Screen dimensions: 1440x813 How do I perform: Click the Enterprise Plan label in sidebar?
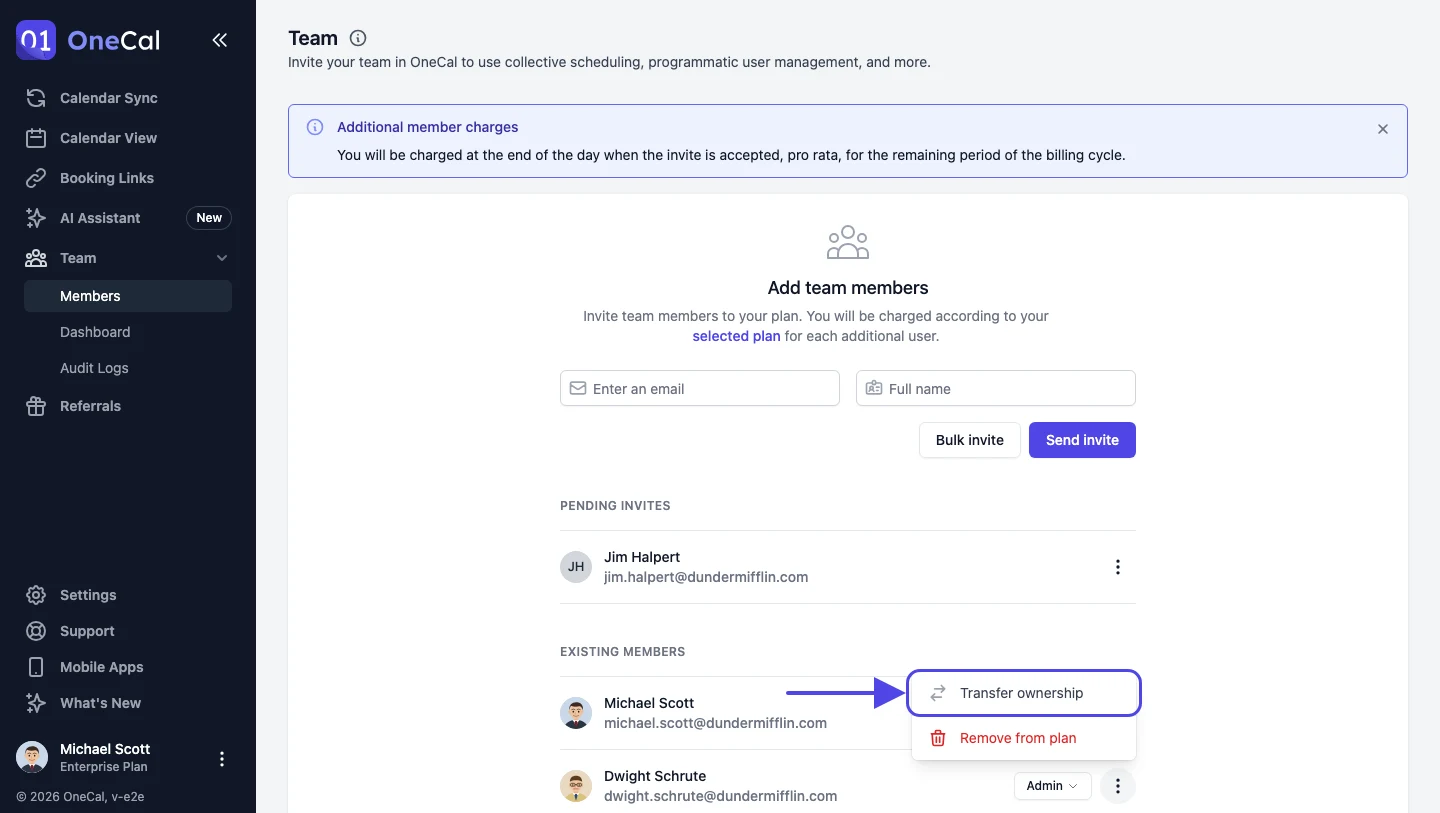click(104, 767)
